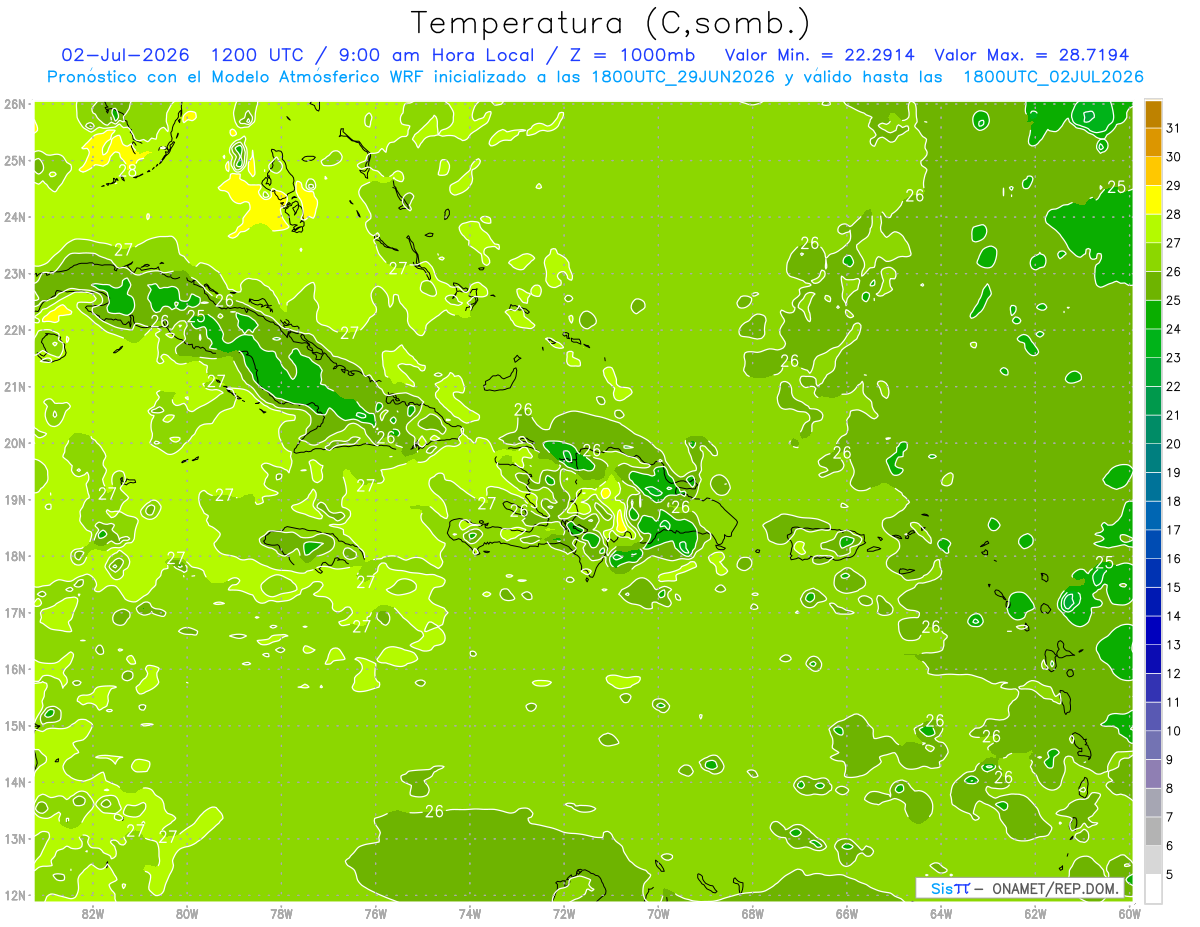Click the '1200 UTC' time text
Image resolution: width=1200 pixels, height=927 pixels.
(257, 55)
